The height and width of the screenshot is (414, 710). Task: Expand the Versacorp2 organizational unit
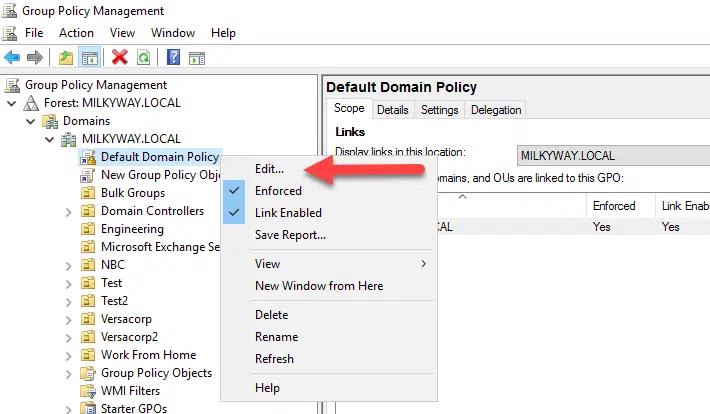(68, 338)
